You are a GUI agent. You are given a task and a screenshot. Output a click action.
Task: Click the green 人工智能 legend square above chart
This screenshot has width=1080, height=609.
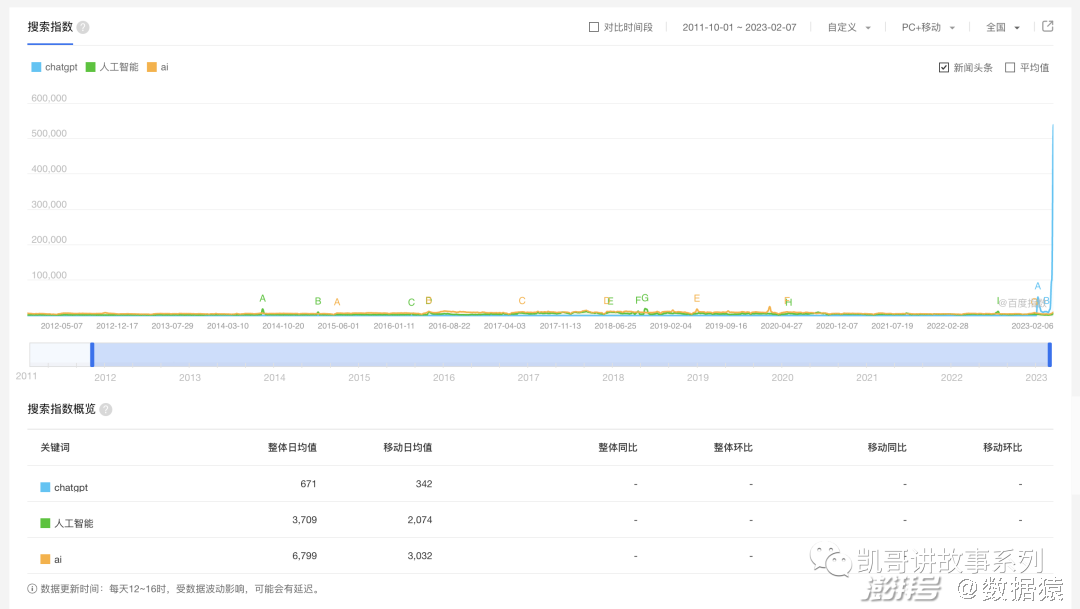pos(90,67)
